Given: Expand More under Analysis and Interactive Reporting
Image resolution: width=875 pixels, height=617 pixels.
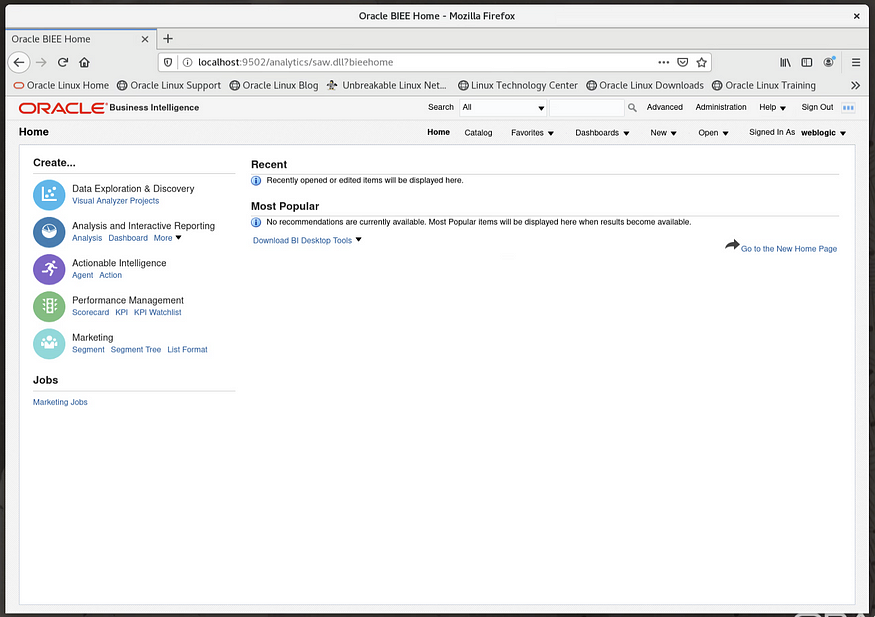Looking at the screenshot, I should pos(167,238).
